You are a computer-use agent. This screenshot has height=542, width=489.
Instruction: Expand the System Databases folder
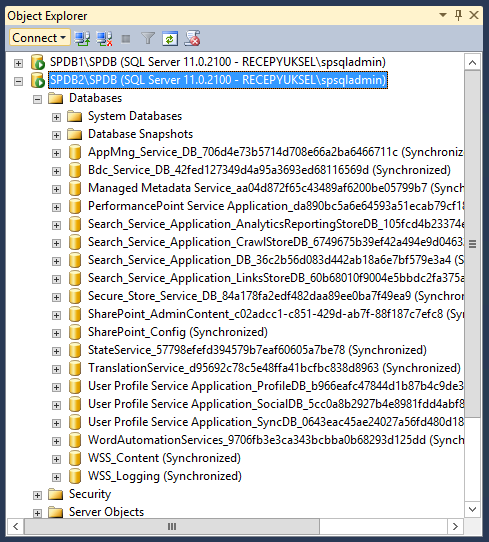pyautogui.click(x=56, y=117)
